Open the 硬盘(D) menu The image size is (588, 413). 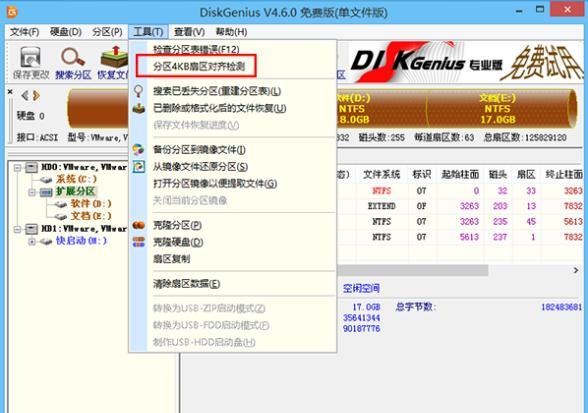click(66, 32)
